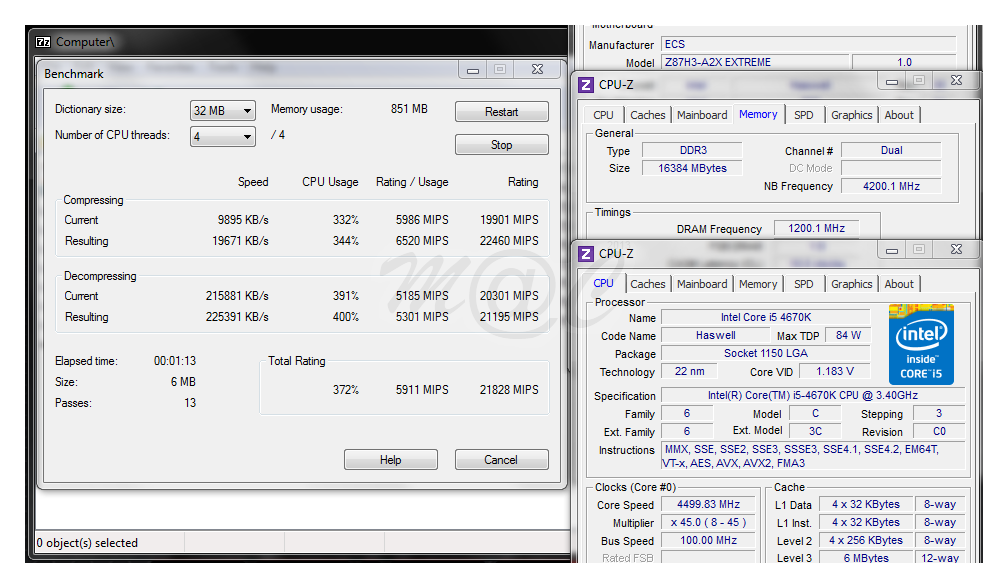Open the Dictionary size dropdown
This screenshot has width=1008, height=588.
click(x=223, y=110)
